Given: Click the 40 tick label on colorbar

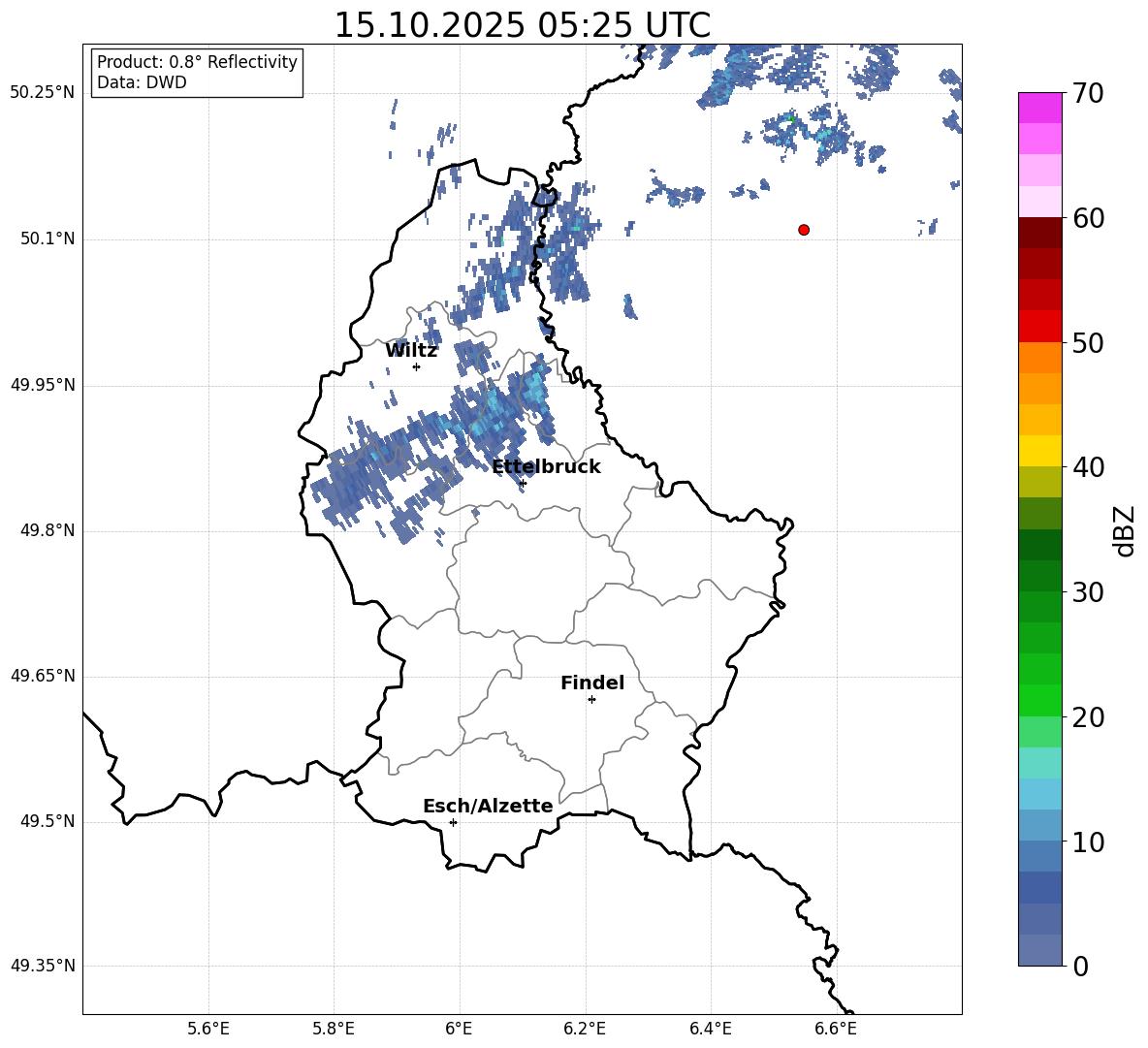Looking at the screenshot, I should (1088, 467).
